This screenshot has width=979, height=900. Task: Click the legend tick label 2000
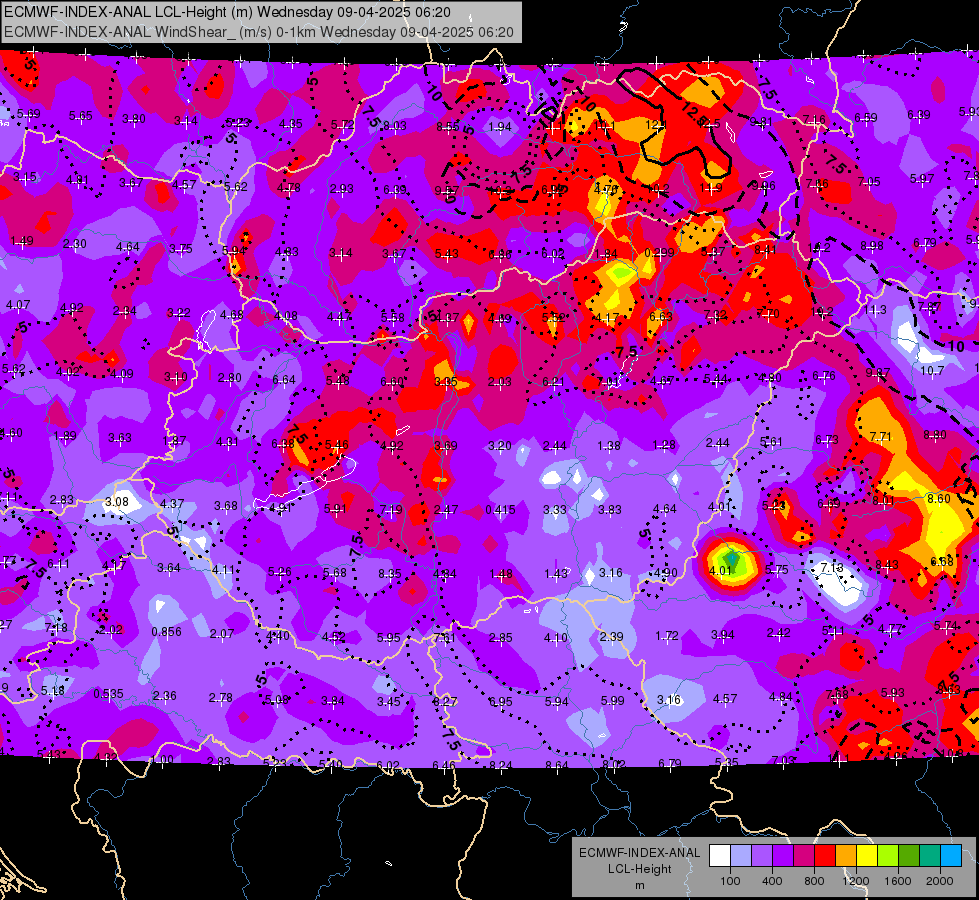(940, 881)
